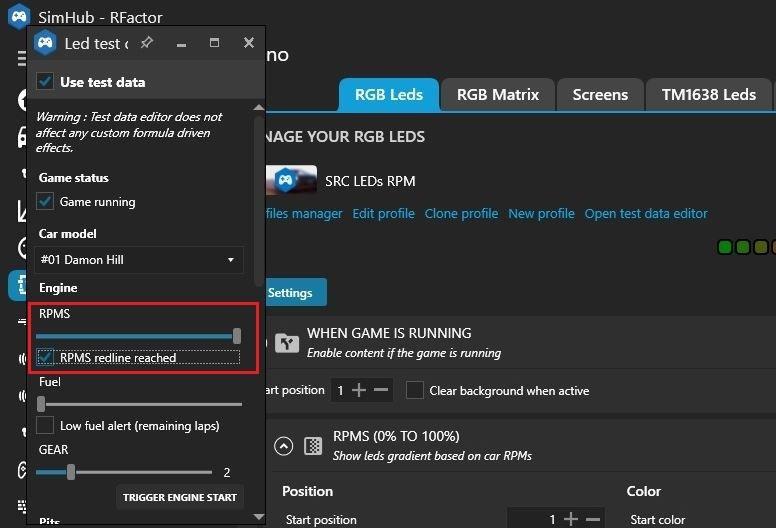
Task: Create a New profile via link
Action: tap(541, 213)
